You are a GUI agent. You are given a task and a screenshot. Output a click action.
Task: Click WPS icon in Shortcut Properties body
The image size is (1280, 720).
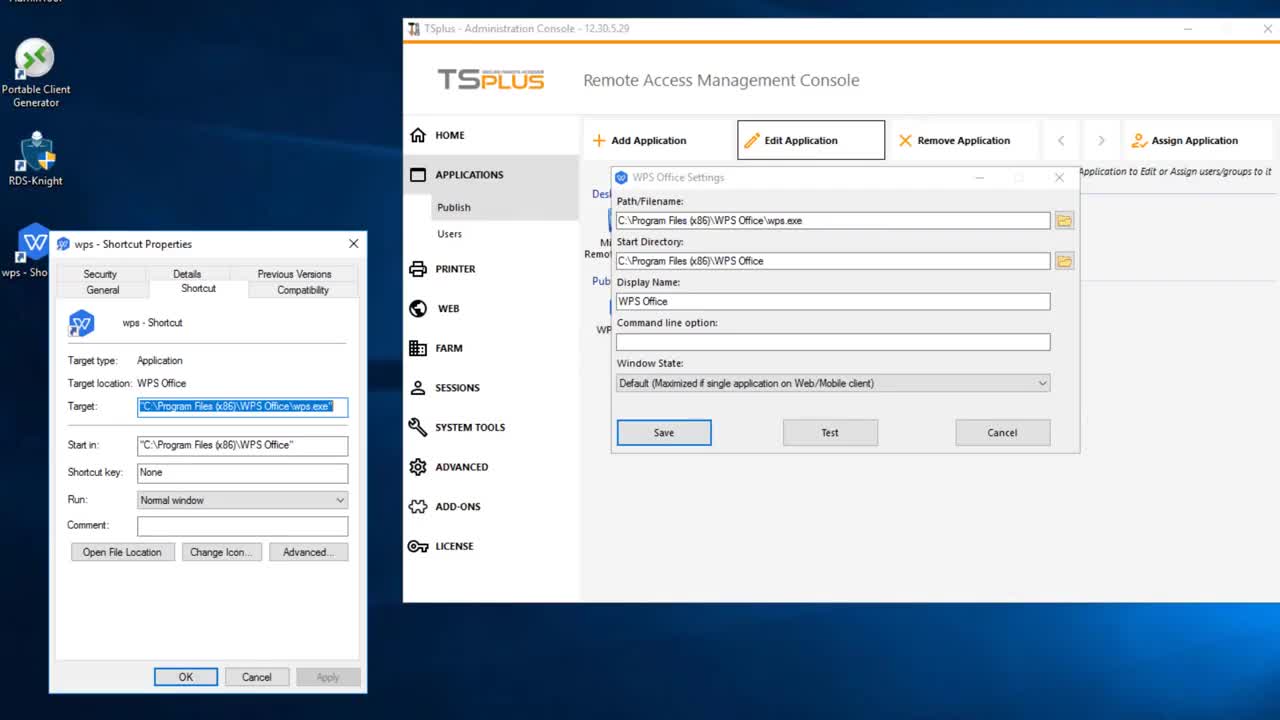pos(81,323)
